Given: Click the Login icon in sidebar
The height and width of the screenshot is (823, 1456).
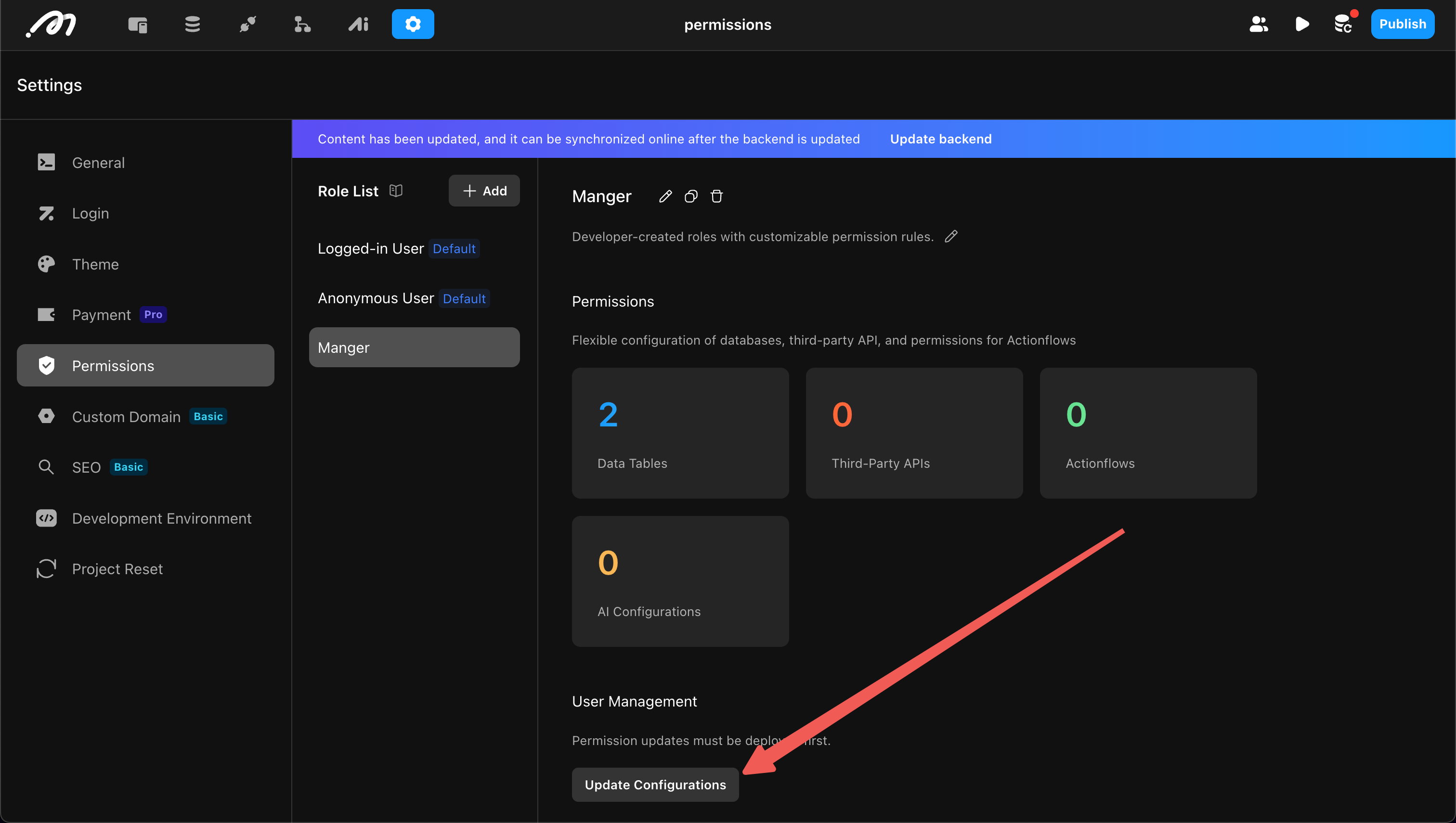Looking at the screenshot, I should 46,213.
